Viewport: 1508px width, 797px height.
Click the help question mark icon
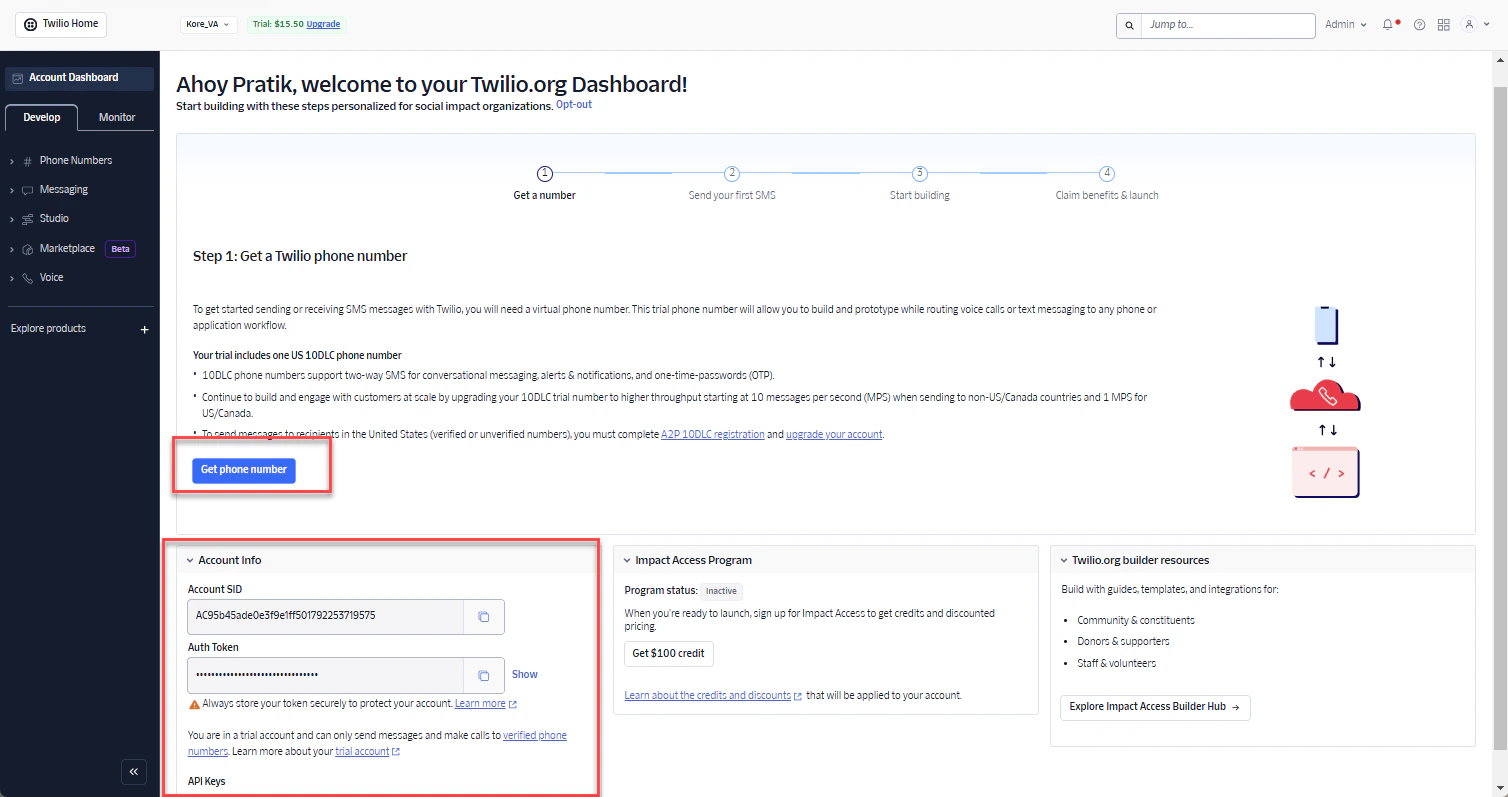(1419, 25)
